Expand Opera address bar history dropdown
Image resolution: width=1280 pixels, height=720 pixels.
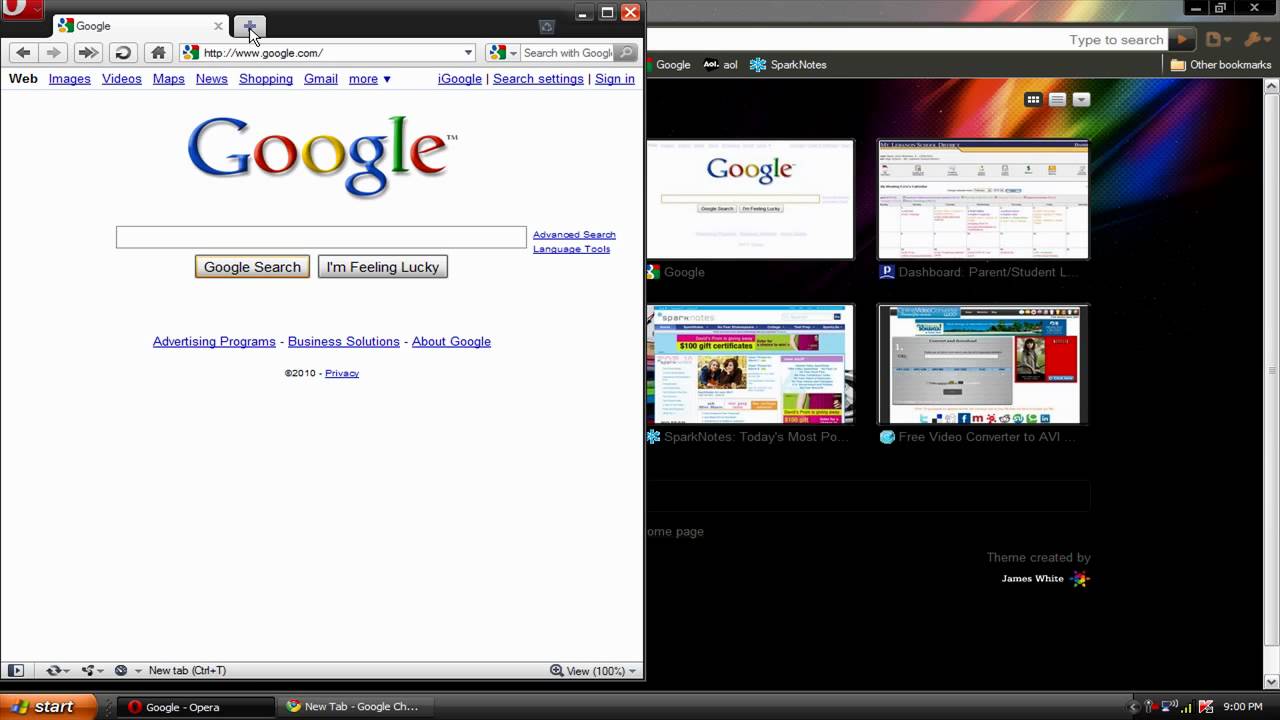pos(468,53)
